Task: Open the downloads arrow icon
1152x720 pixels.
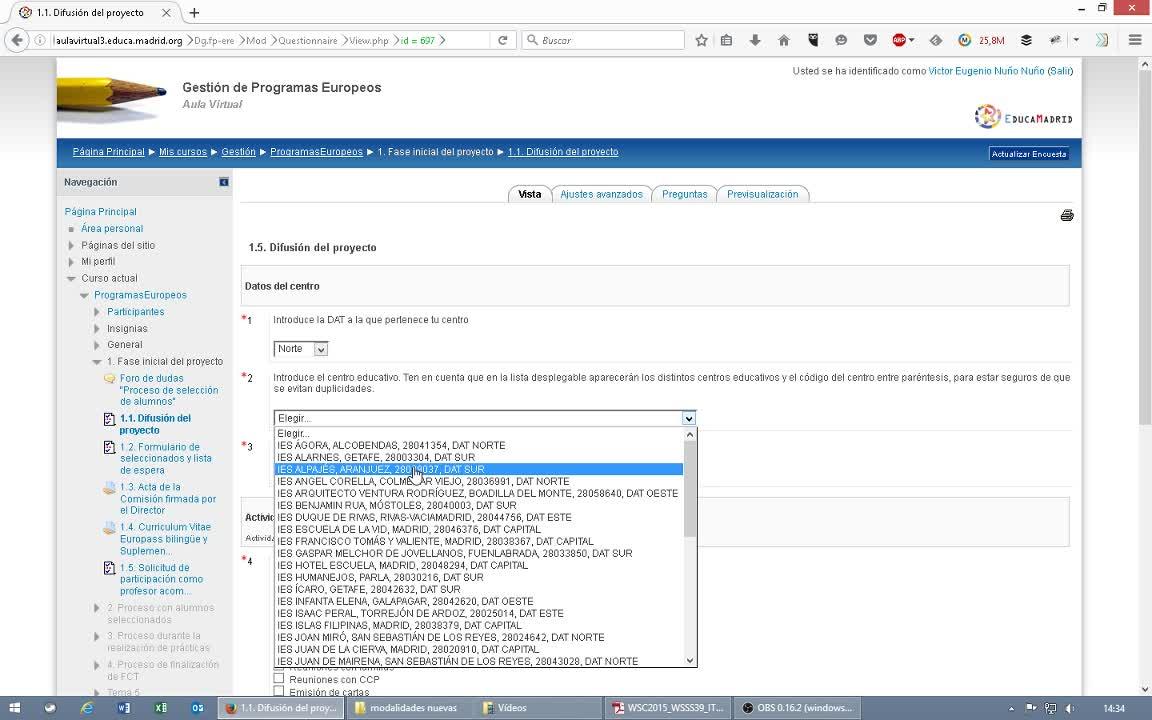Action: 755,40
